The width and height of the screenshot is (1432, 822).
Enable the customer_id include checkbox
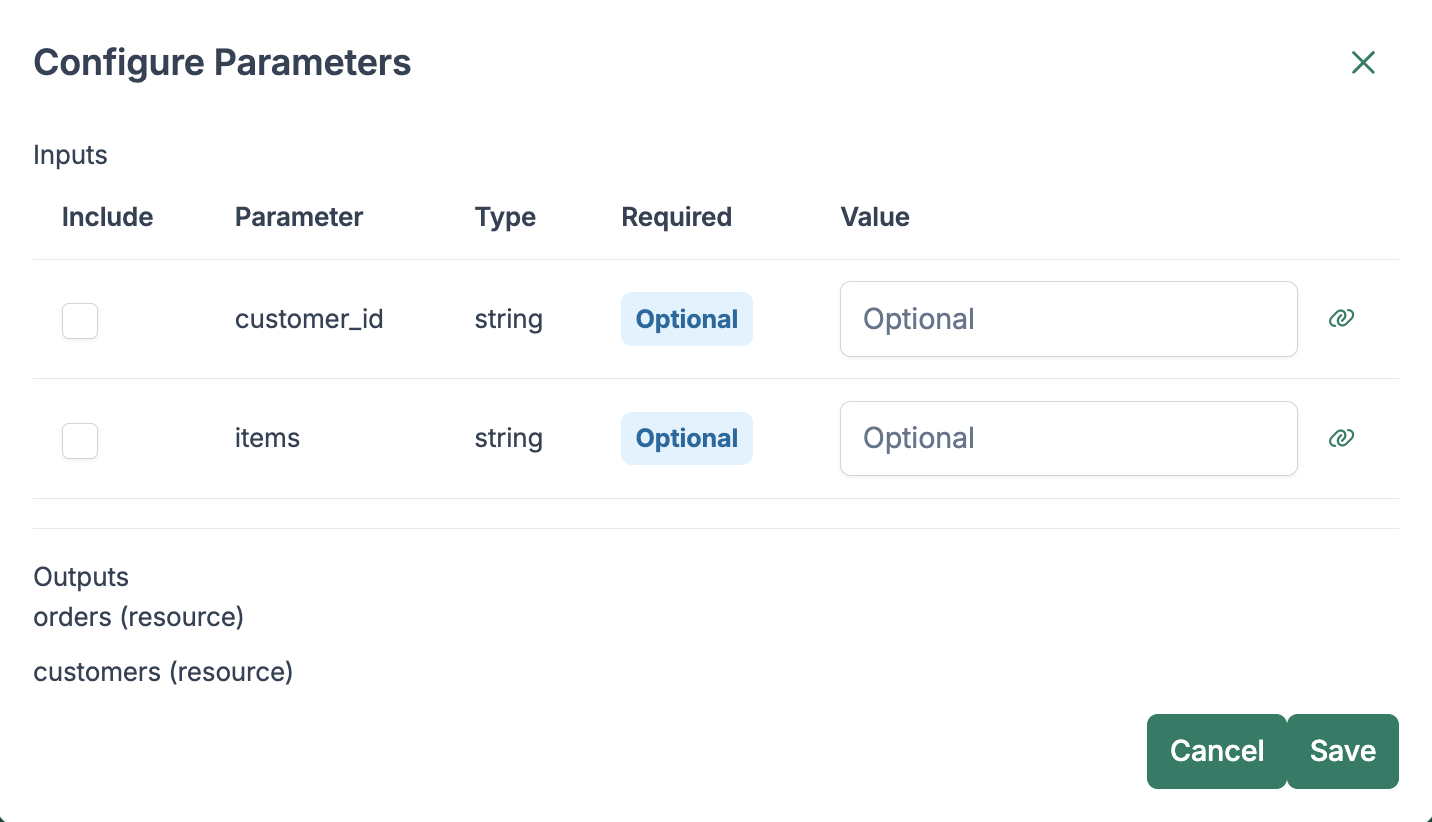tap(80, 321)
